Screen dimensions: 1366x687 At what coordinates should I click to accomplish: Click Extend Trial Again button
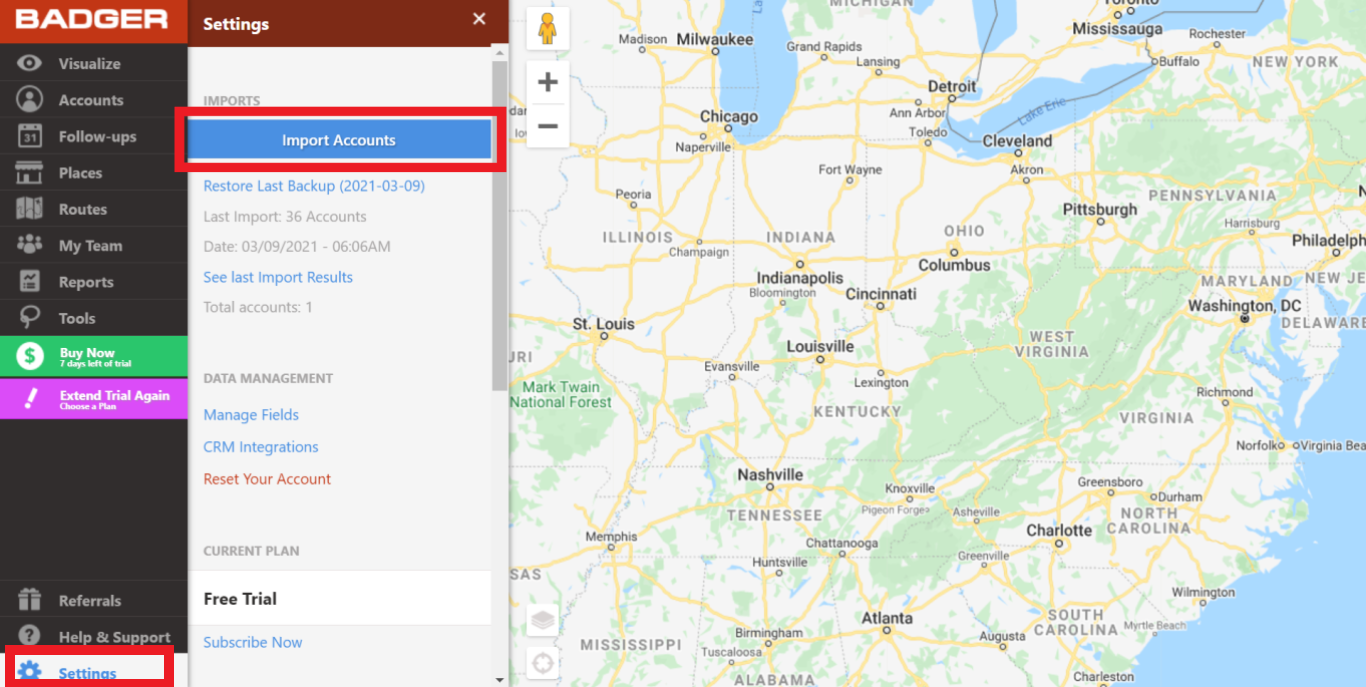point(94,399)
